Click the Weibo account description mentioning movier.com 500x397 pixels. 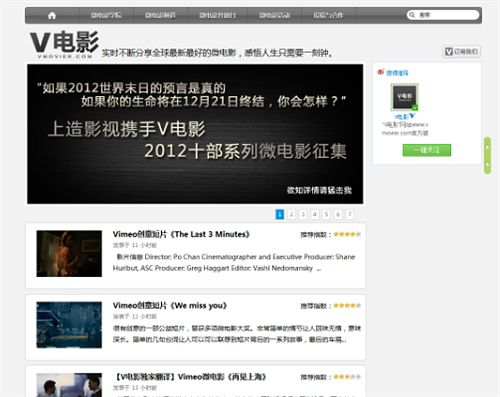(405, 129)
